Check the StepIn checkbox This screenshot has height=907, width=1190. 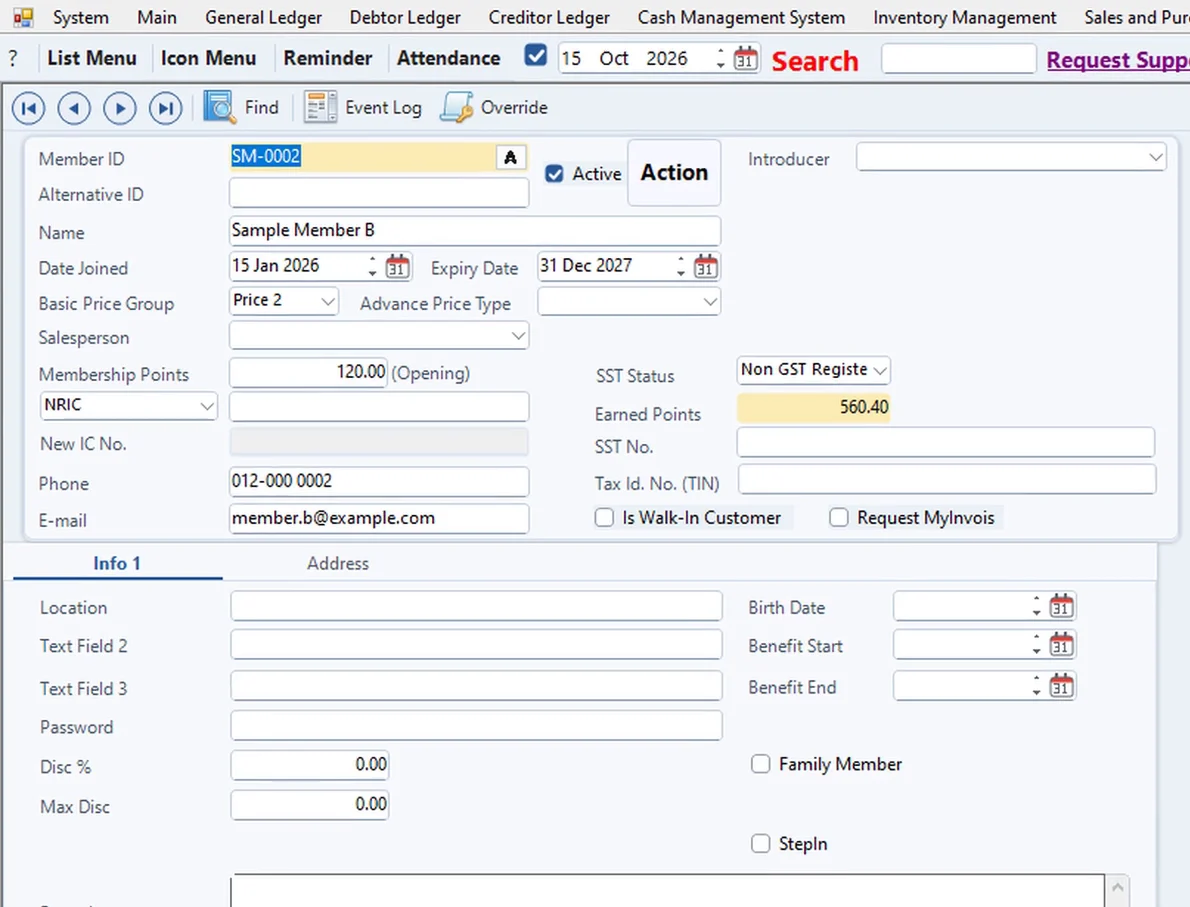tap(760, 843)
